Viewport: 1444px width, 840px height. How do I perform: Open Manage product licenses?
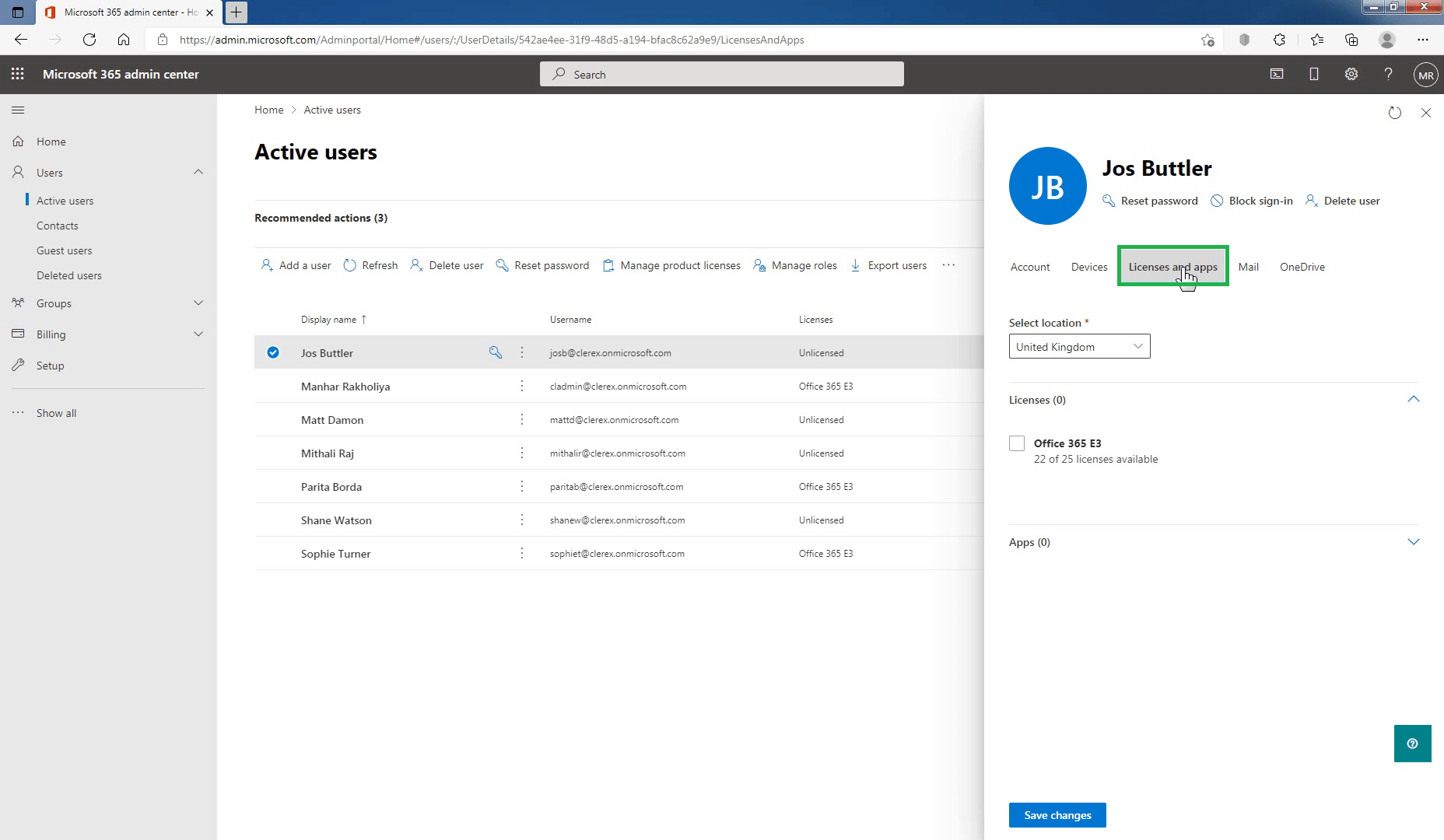click(x=609, y=265)
